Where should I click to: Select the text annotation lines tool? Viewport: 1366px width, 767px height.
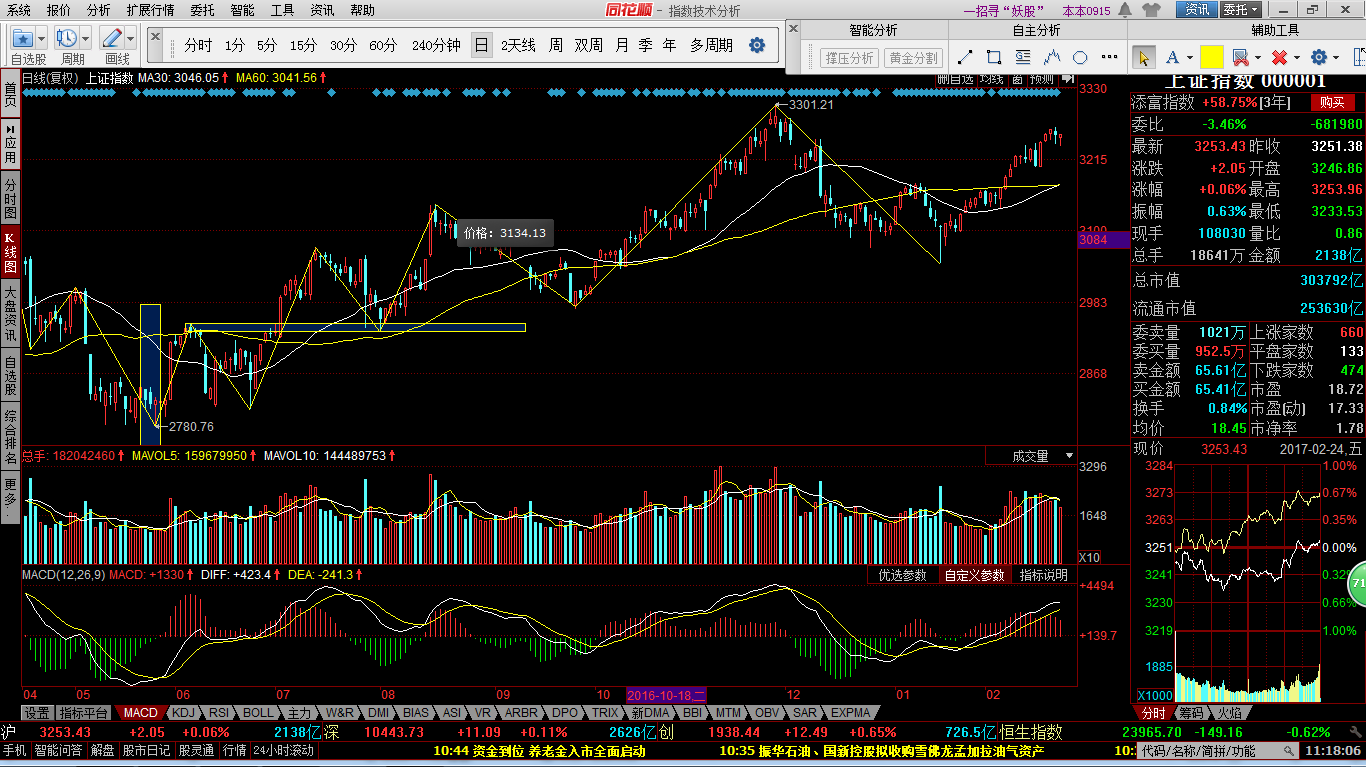(x=1023, y=57)
